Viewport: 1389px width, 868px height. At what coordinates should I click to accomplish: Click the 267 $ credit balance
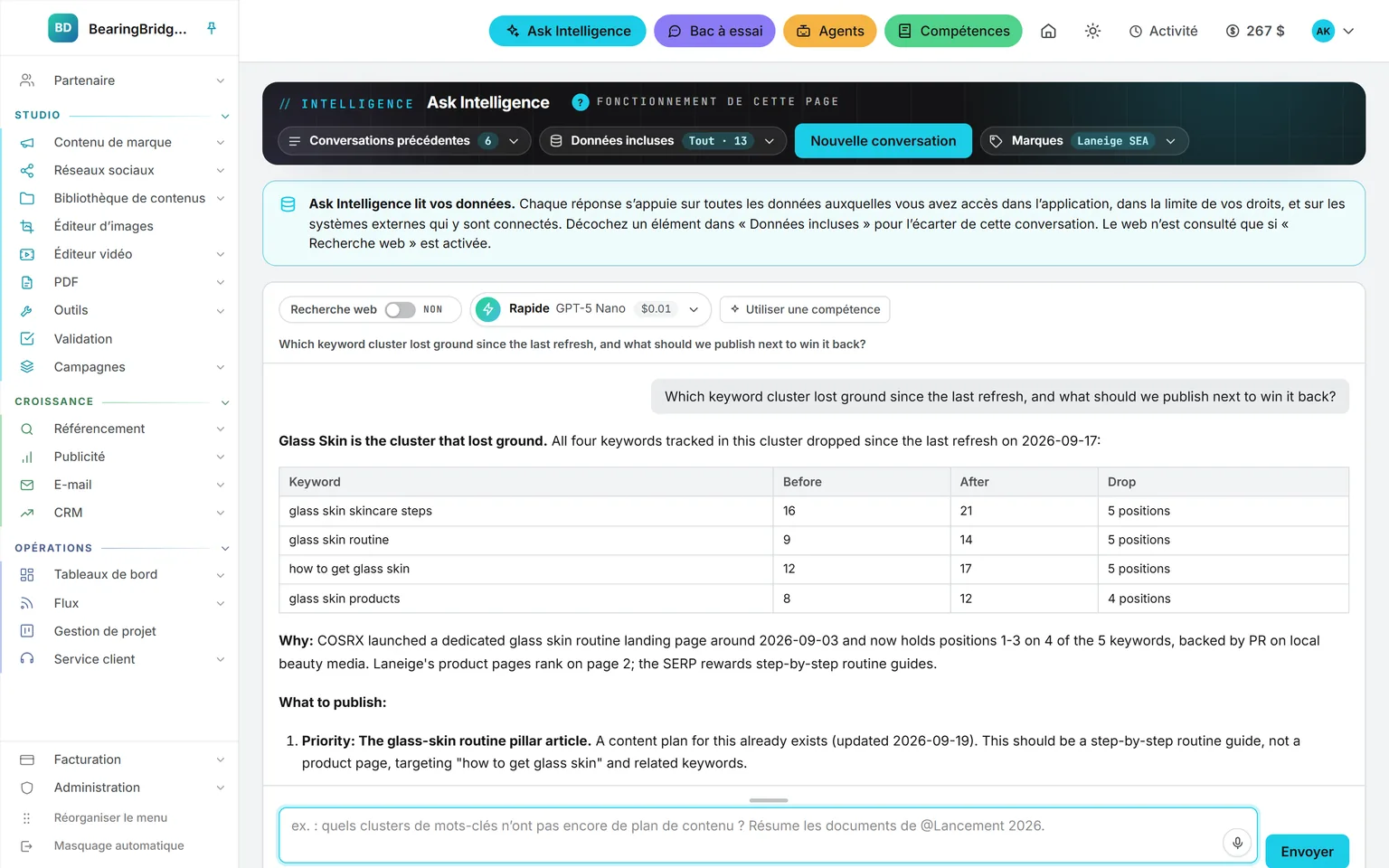1255,31
